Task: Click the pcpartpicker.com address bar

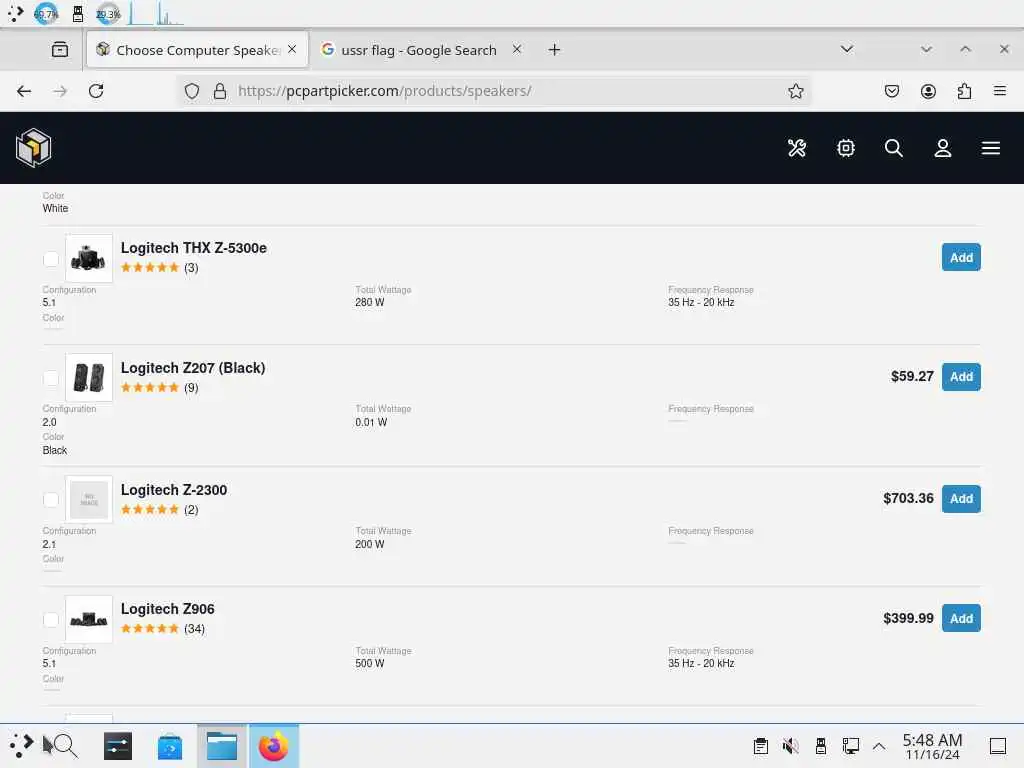Action: [x=496, y=91]
